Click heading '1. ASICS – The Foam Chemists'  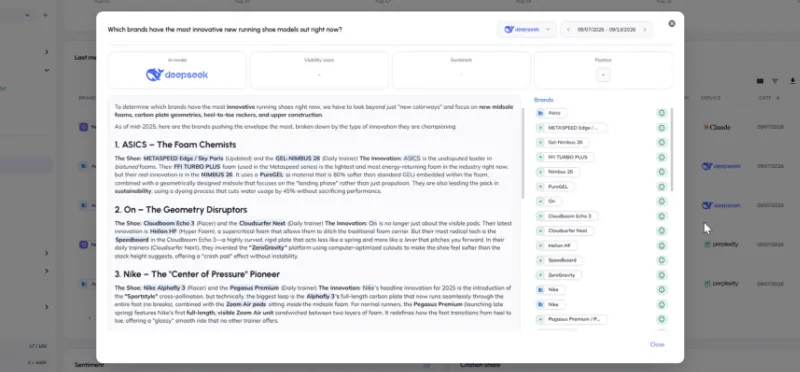(x=175, y=145)
